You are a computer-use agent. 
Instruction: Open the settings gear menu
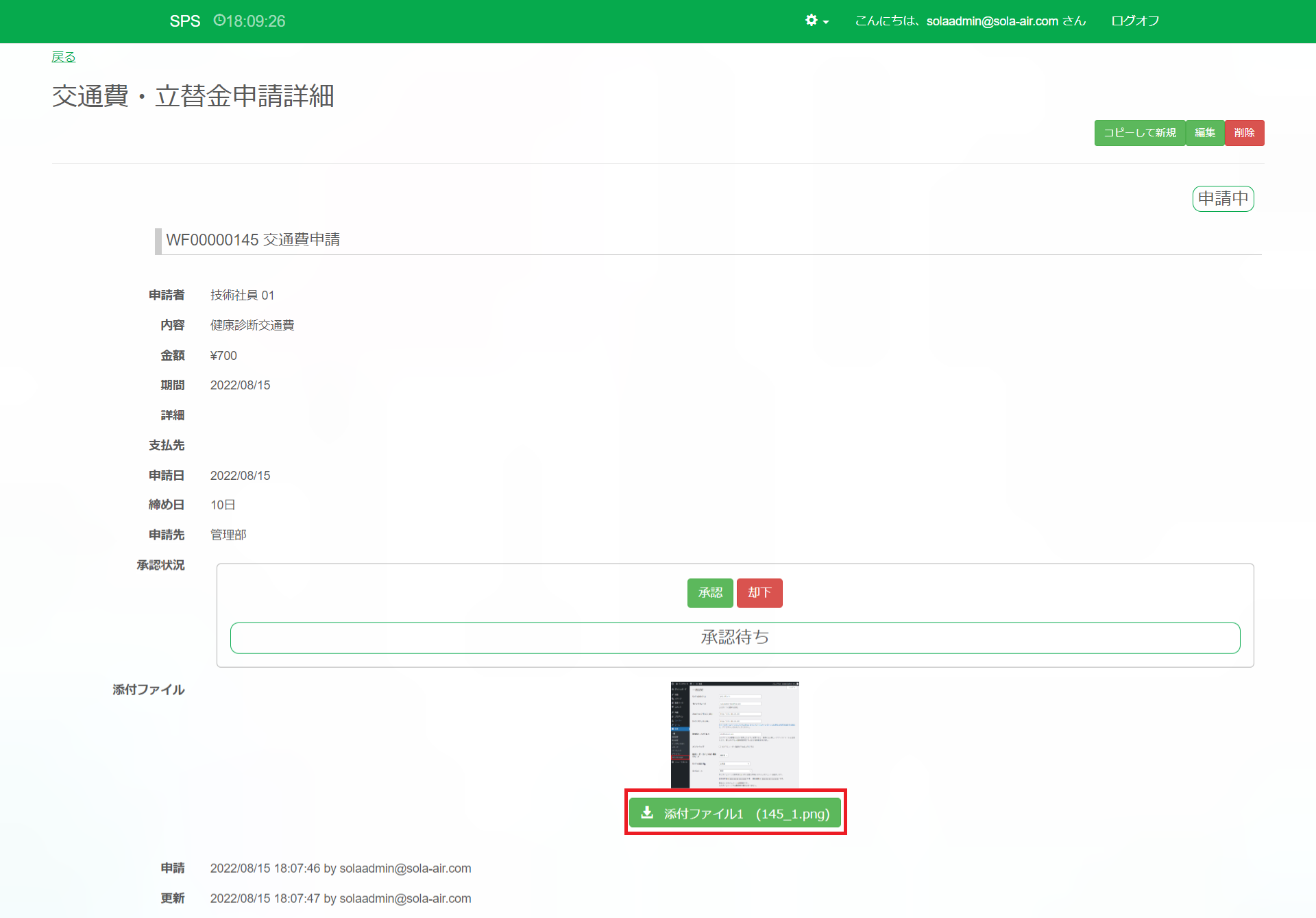[x=812, y=21]
